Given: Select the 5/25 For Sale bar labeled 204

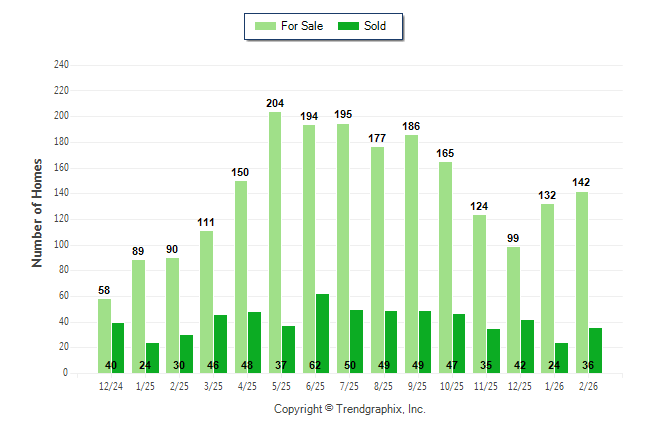Looking at the screenshot, I should [275, 242].
